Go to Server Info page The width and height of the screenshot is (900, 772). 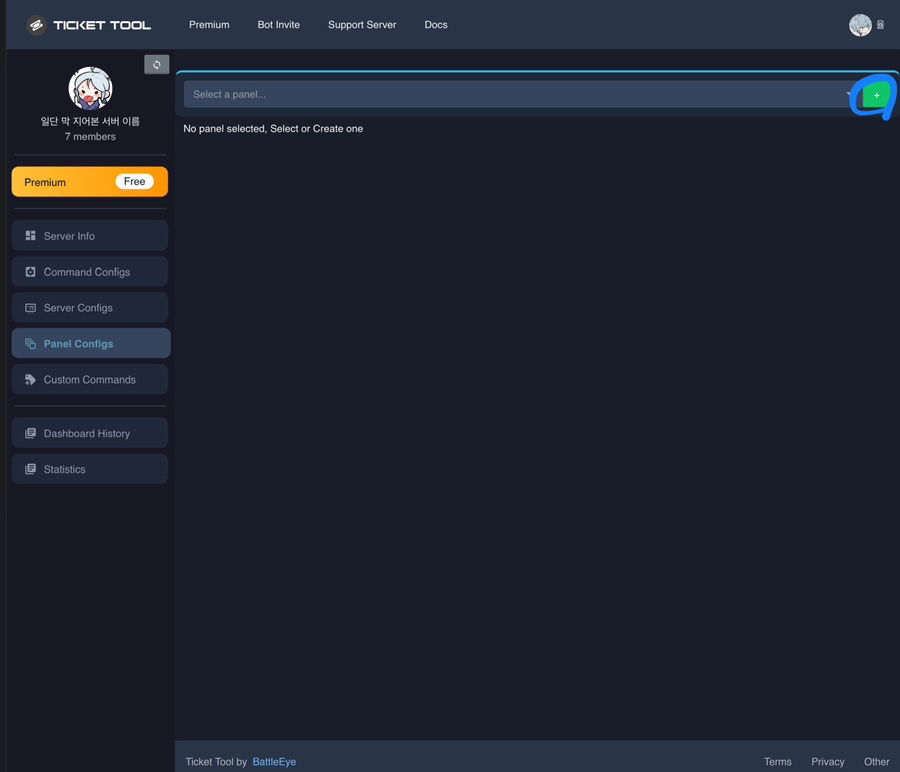point(90,236)
